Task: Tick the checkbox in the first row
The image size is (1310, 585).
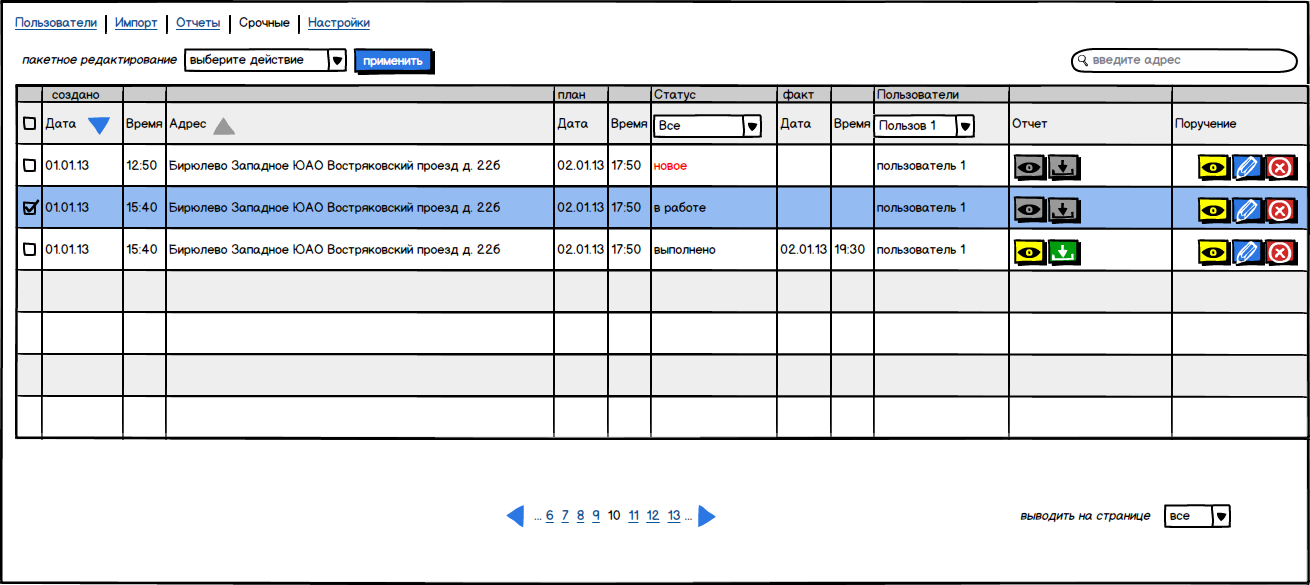Action: 29,165
